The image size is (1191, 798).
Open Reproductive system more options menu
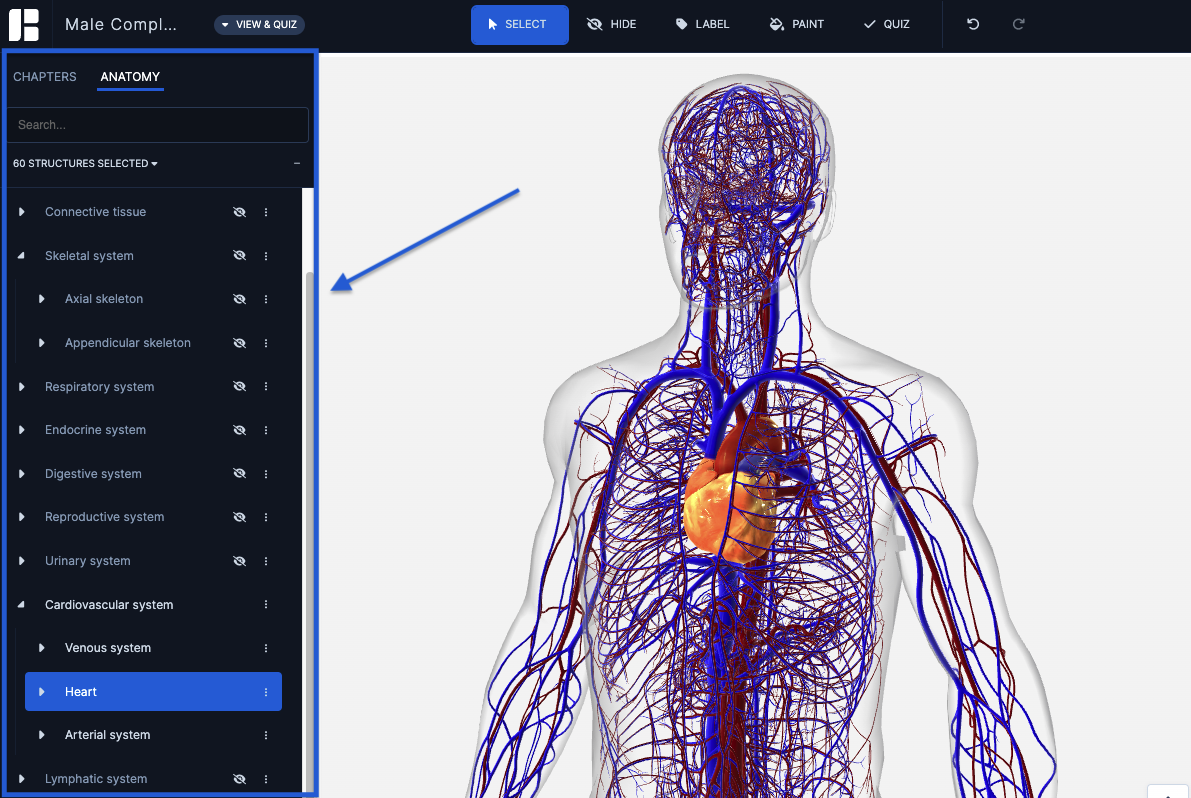(266, 517)
